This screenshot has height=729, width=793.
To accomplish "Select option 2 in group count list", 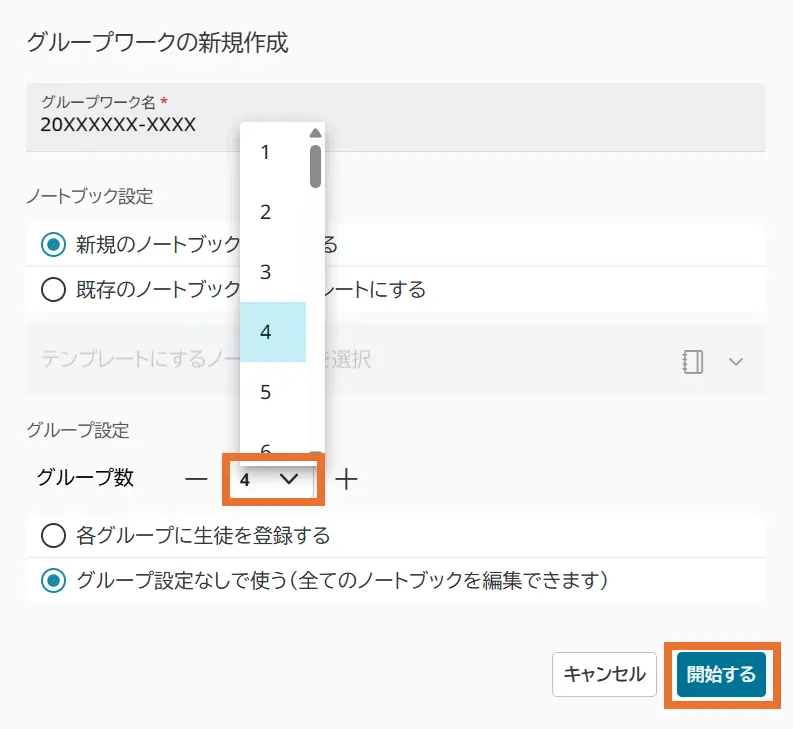I will click(x=273, y=212).
